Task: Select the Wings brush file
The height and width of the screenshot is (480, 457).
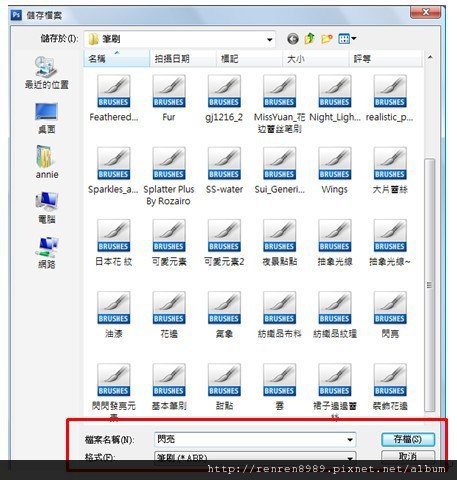Action: point(335,171)
